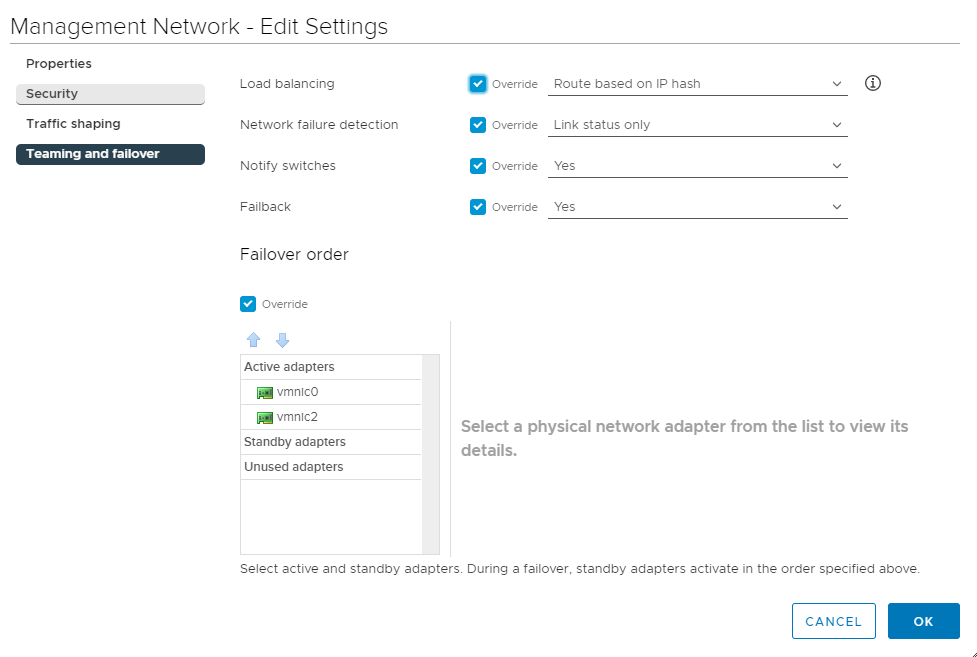Click the load balancing info icon
The height and width of the screenshot is (657, 977).
coord(872,84)
